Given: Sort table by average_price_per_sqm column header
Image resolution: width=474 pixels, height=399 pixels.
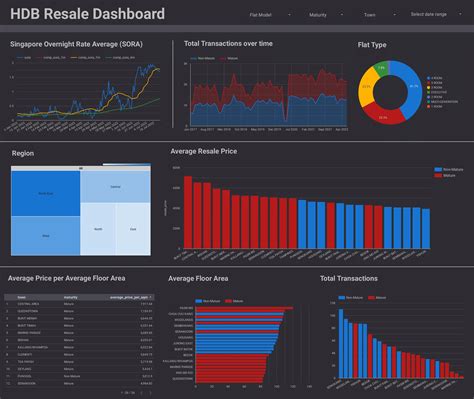Looking at the screenshot, I should 130,297.
